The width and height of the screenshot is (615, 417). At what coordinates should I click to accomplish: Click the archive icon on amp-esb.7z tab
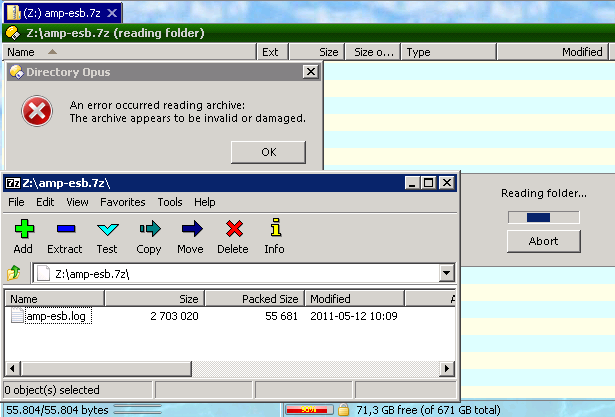14,13
